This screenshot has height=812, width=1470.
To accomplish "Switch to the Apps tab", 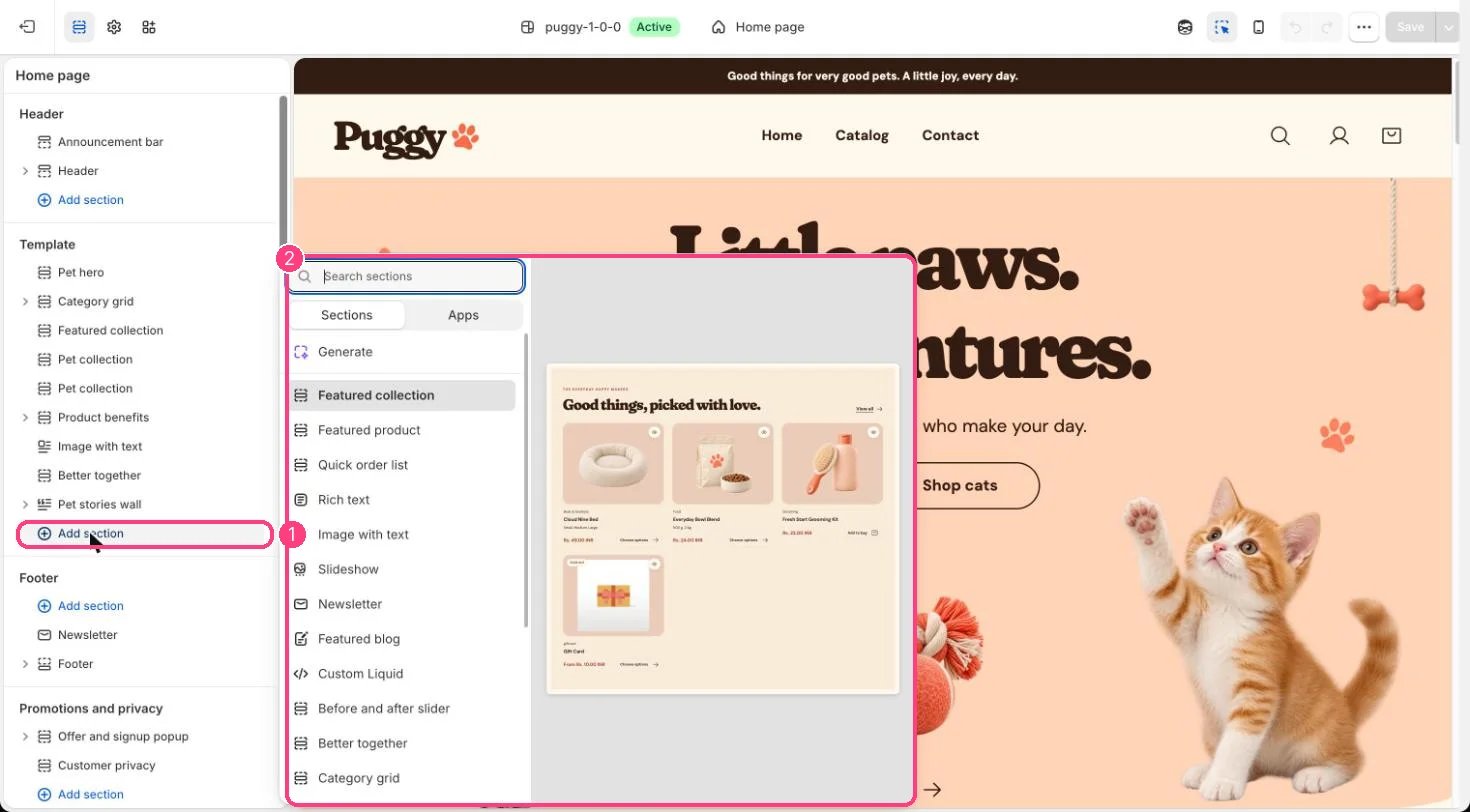I will pyautogui.click(x=463, y=315).
